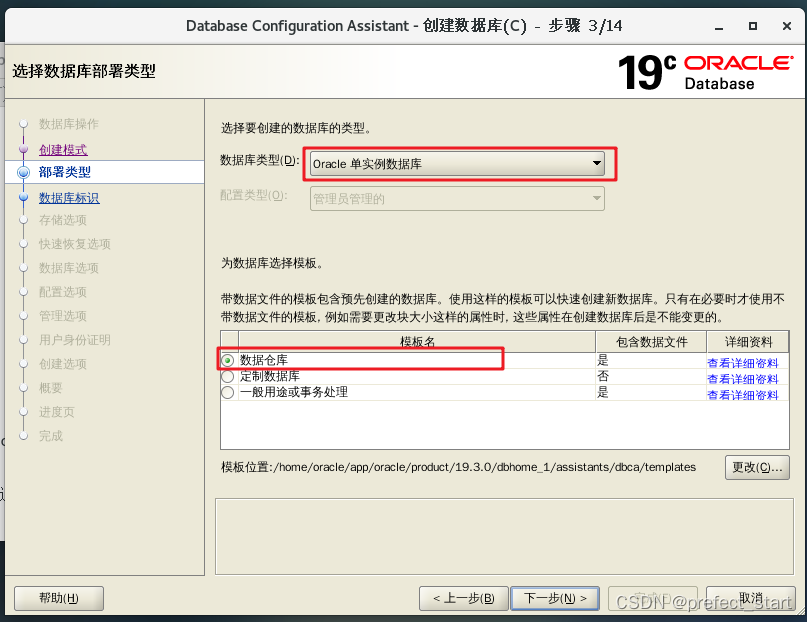Select the 定制数据库 template radio button
This screenshot has height=622, width=807.
click(x=228, y=377)
